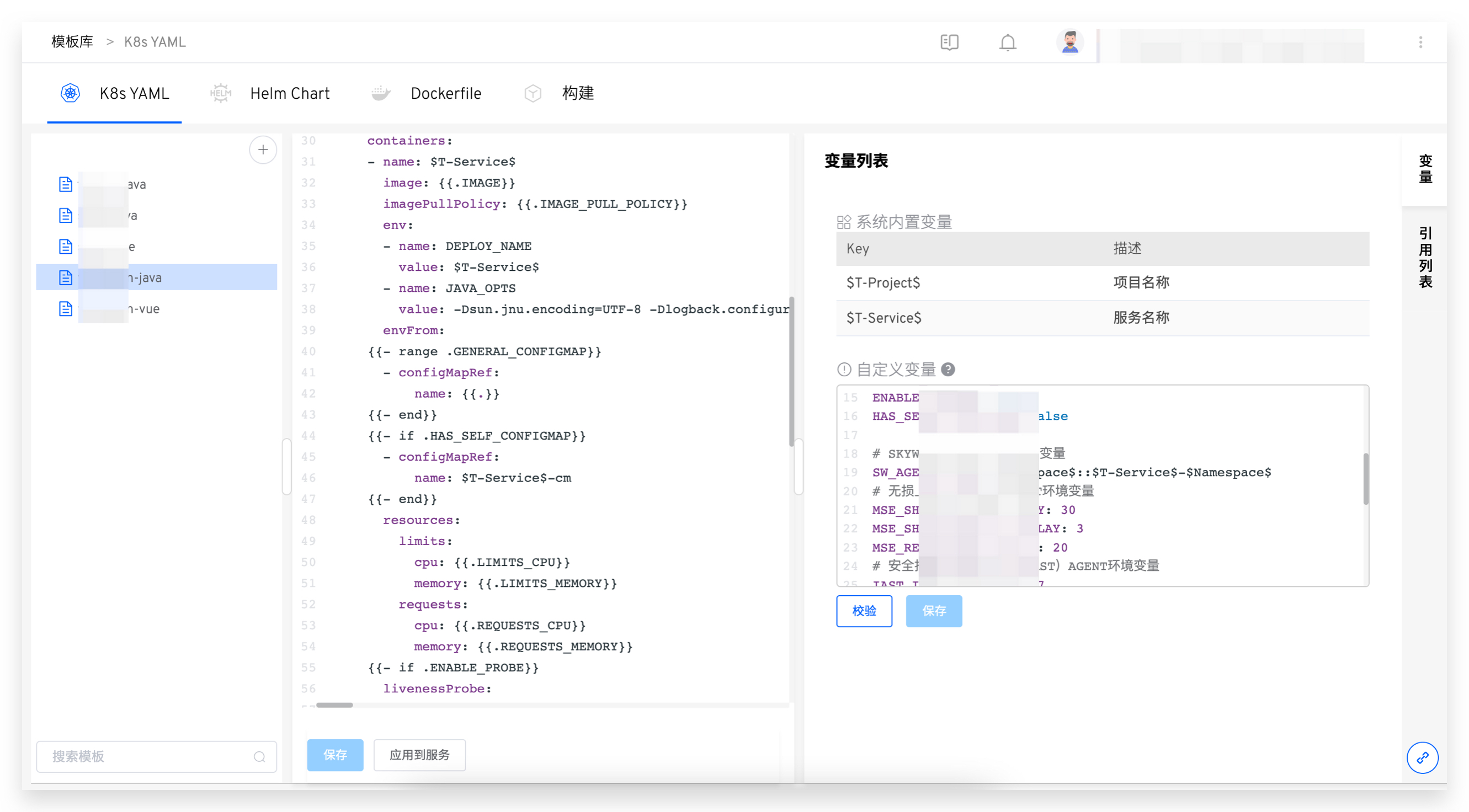Viewport: 1469px width, 812px height.
Task: Click the round link icon button
Action: pyautogui.click(x=1422, y=758)
